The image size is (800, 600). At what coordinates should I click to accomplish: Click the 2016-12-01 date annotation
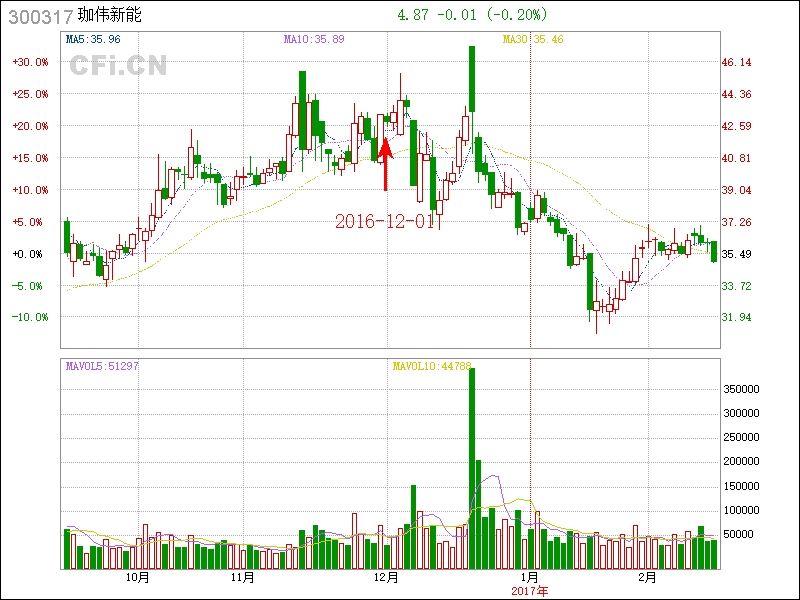tap(385, 221)
